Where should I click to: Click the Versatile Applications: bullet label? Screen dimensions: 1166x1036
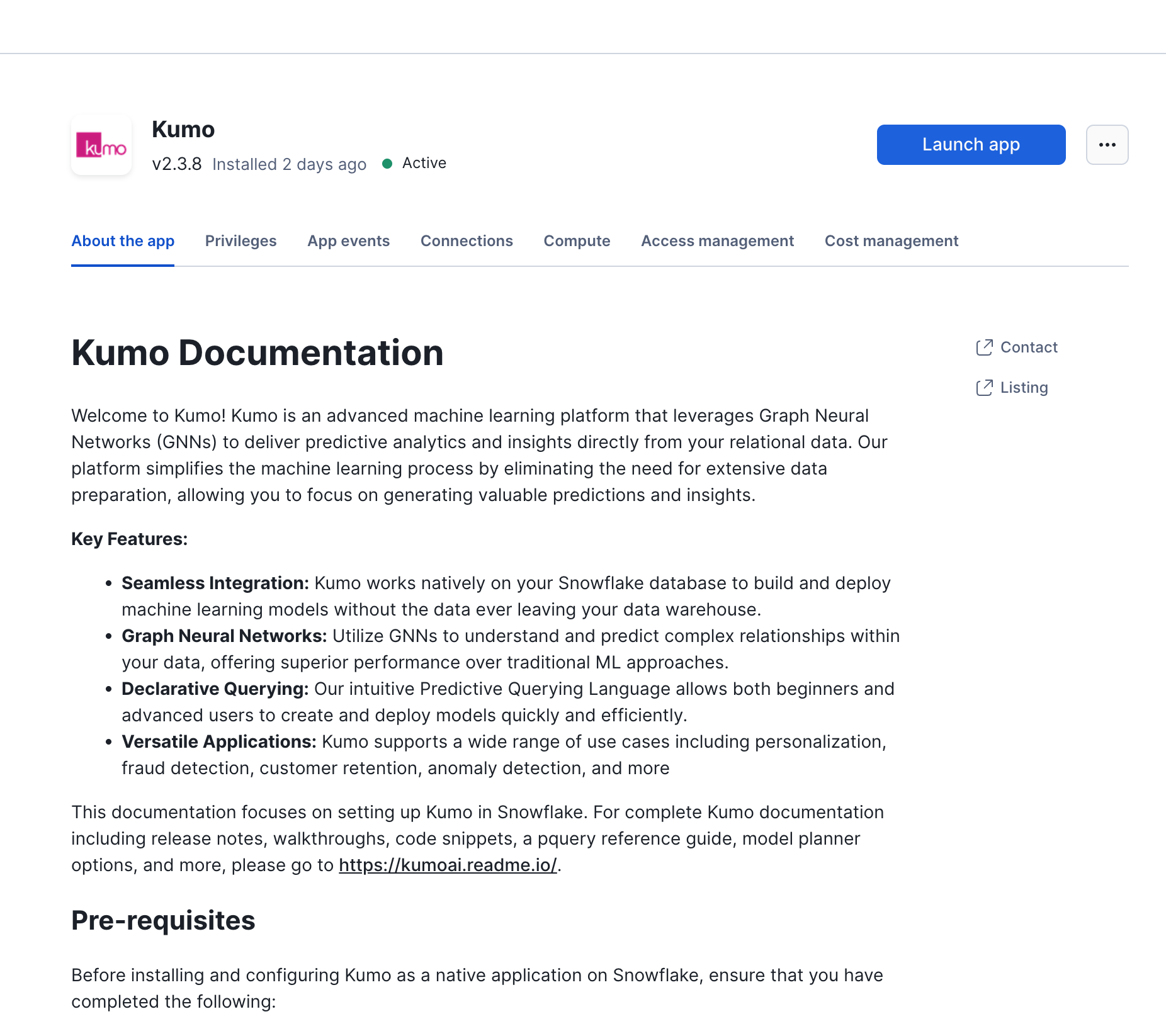[218, 742]
